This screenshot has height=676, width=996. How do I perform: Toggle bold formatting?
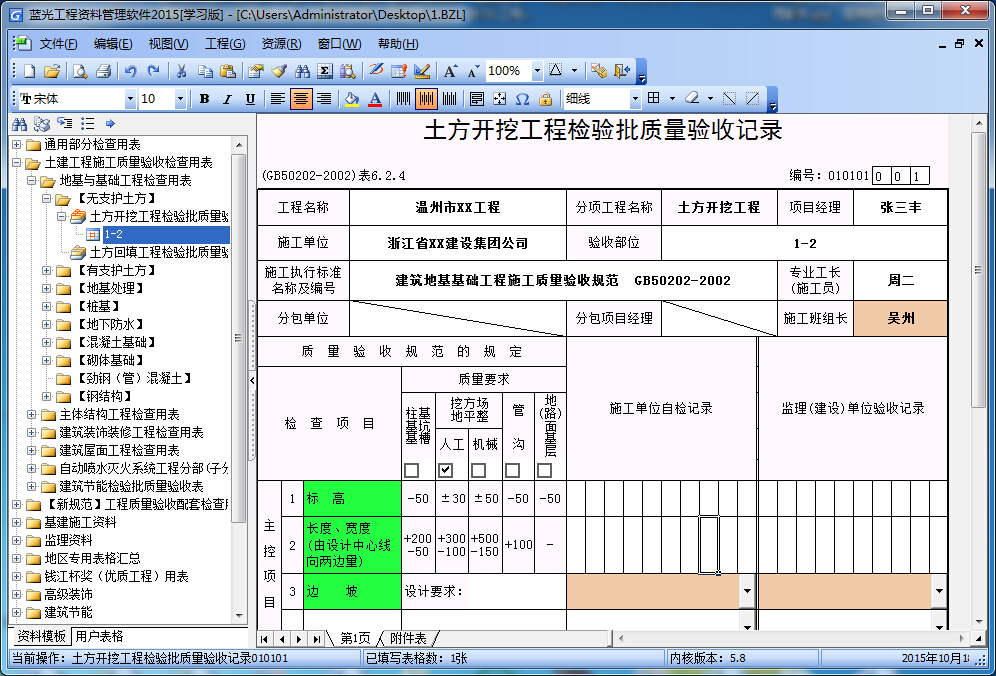pyautogui.click(x=204, y=99)
